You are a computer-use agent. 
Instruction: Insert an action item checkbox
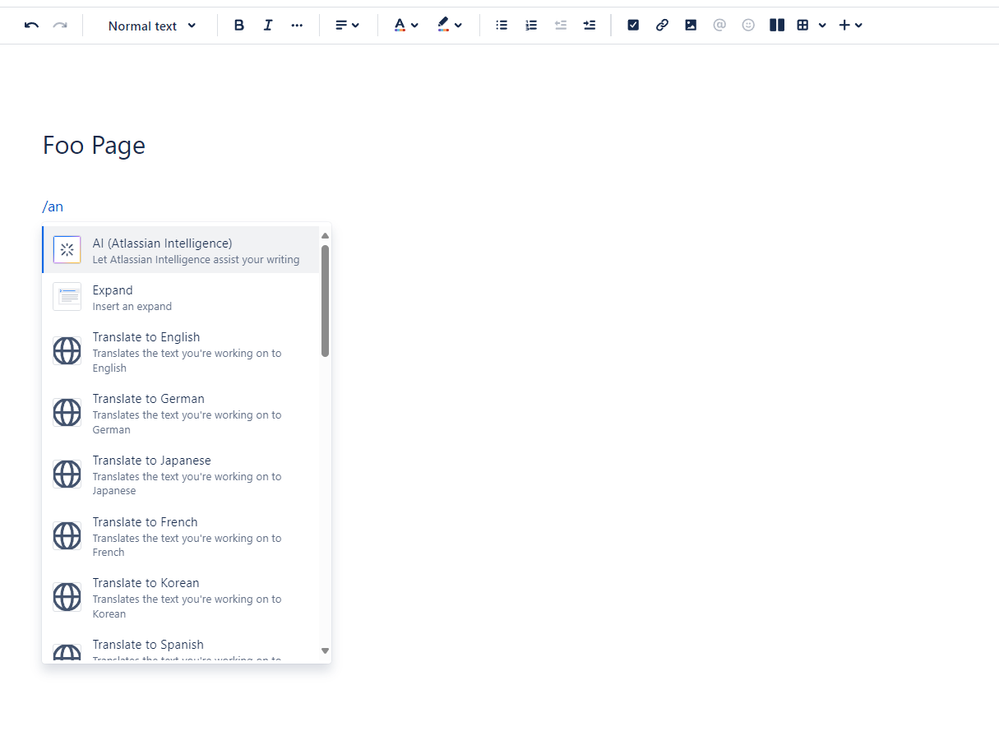click(x=633, y=25)
